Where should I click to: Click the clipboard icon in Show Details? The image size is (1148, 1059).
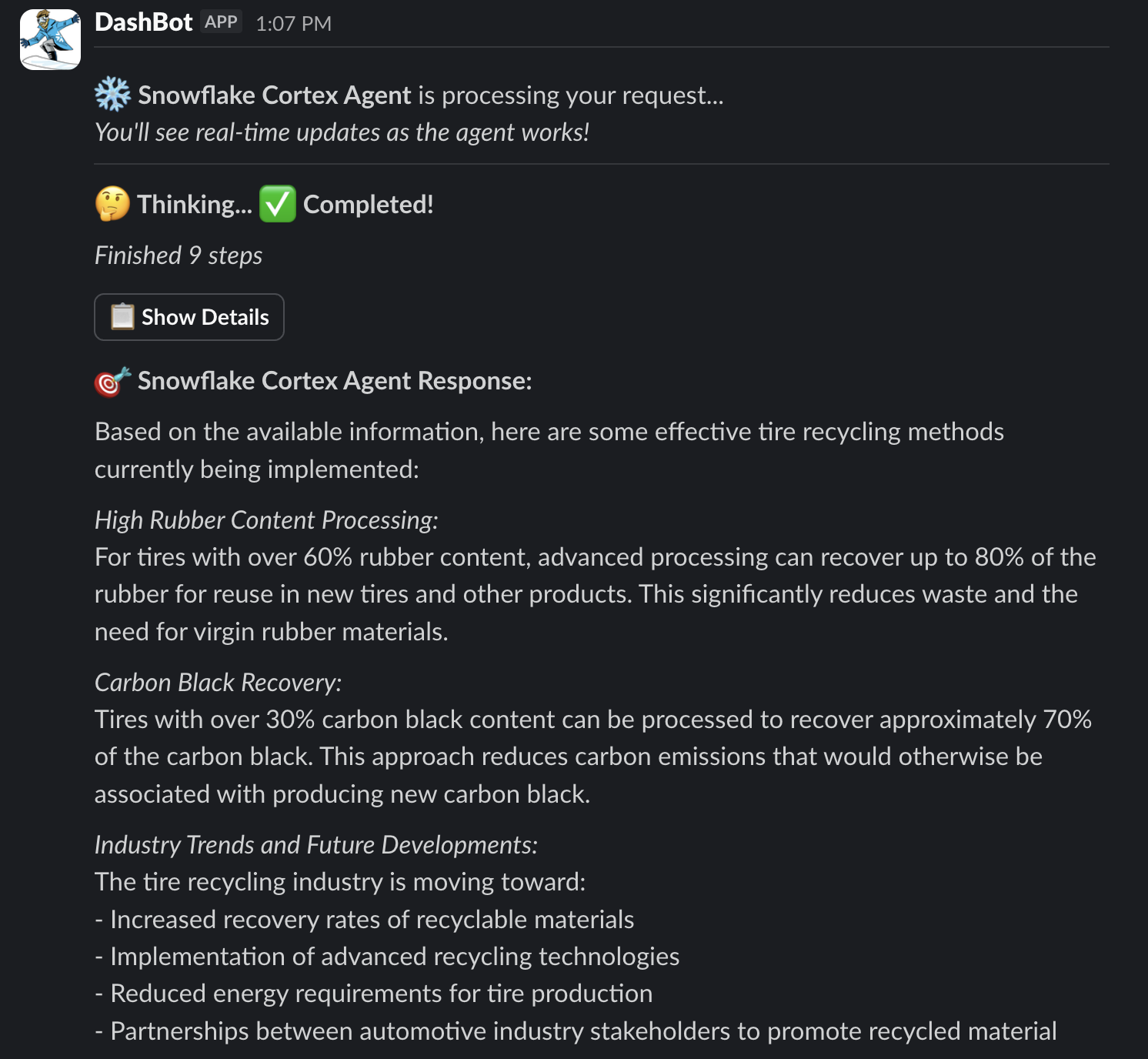[122, 316]
